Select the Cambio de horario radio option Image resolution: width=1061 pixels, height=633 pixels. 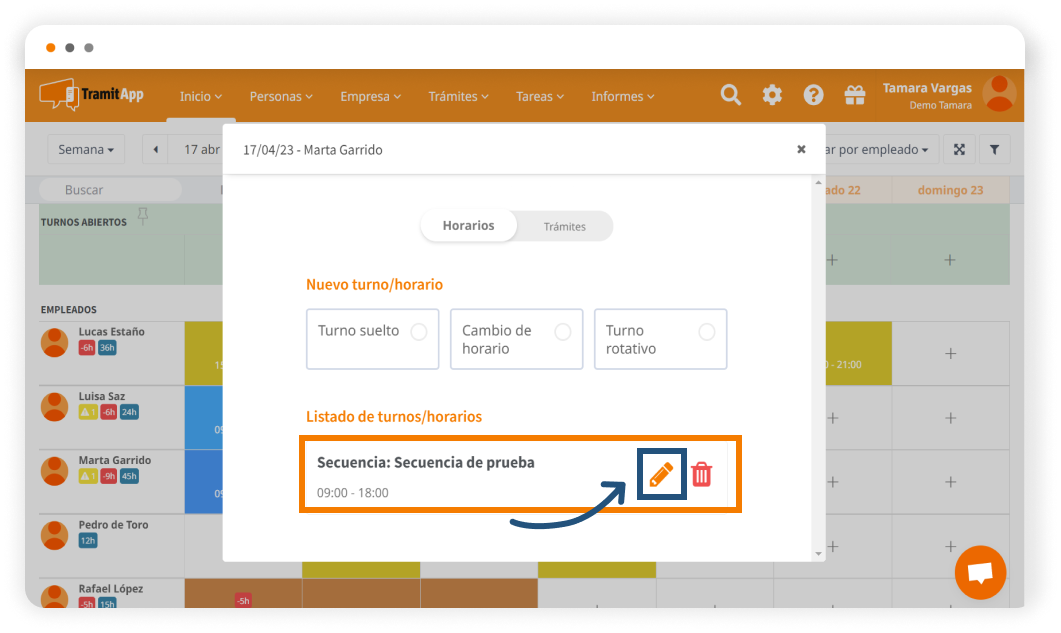(x=563, y=332)
